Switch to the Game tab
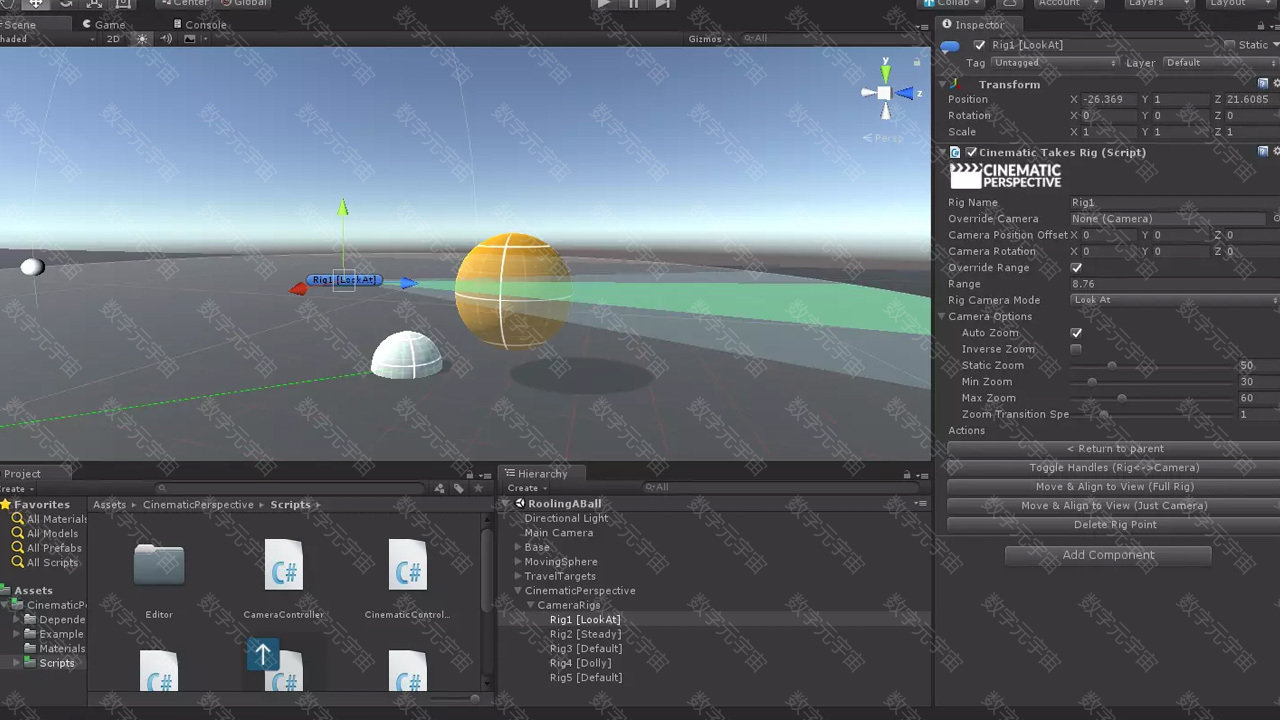 point(104,24)
